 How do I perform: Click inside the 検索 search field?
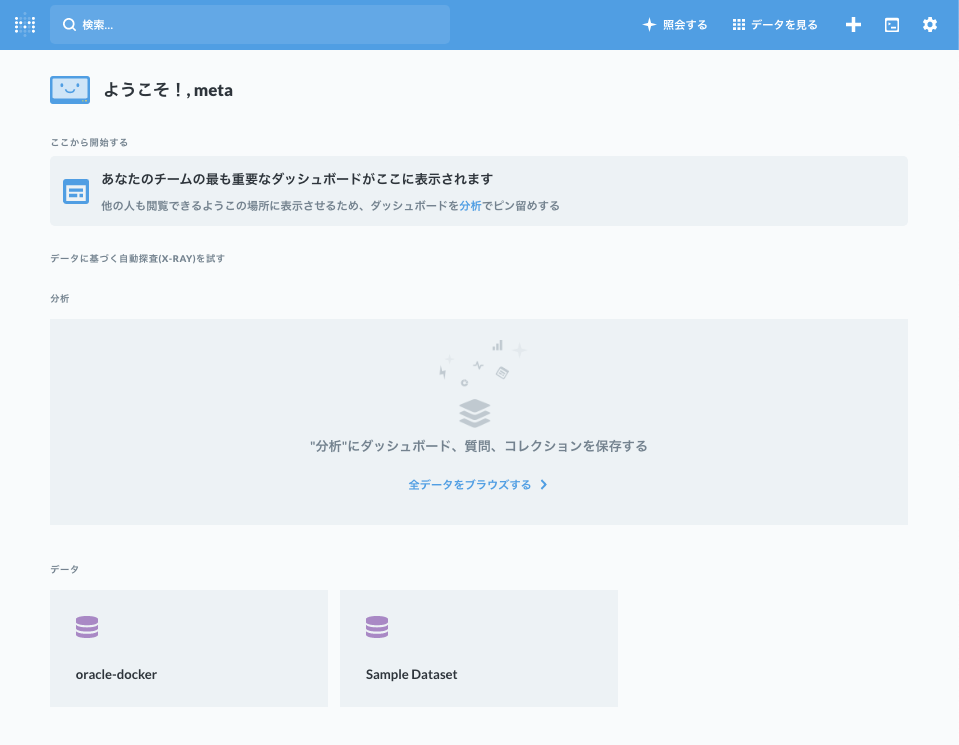(x=250, y=24)
